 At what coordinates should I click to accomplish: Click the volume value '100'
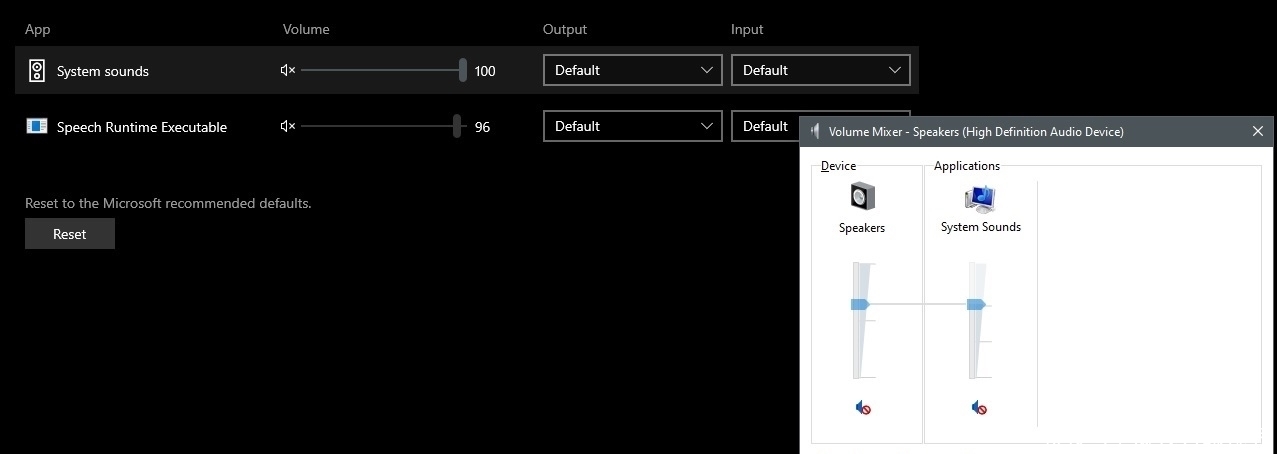pos(485,71)
